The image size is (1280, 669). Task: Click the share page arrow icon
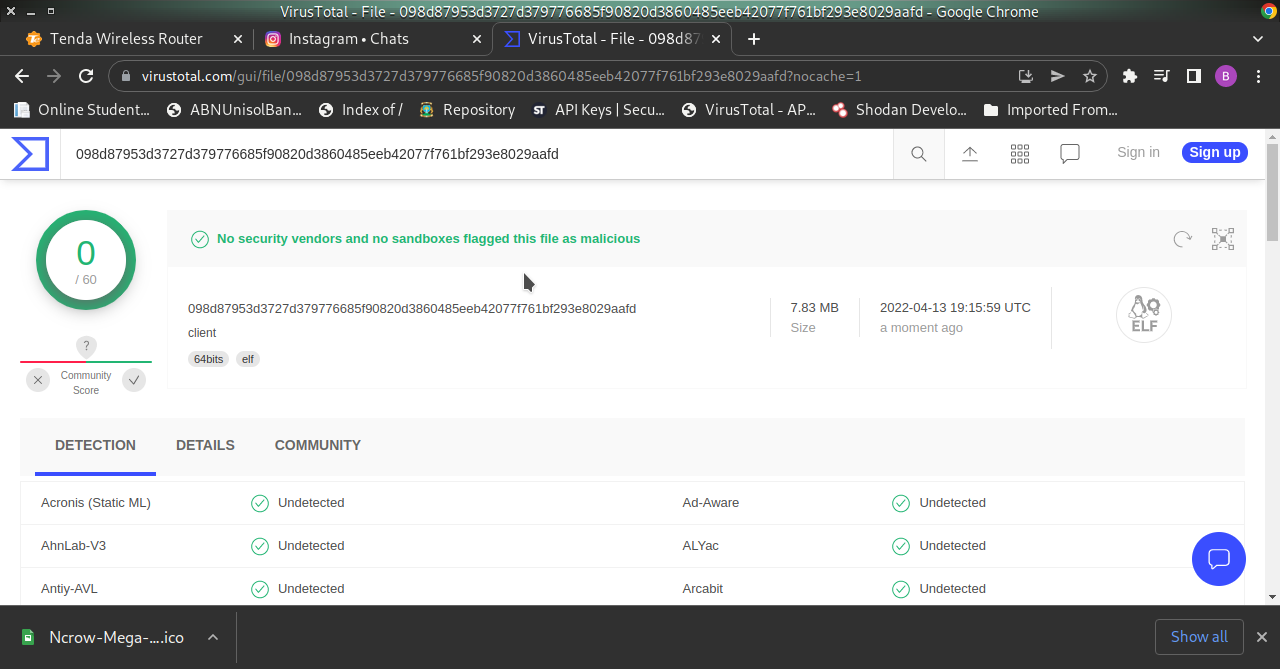pyautogui.click(x=1058, y=76)
